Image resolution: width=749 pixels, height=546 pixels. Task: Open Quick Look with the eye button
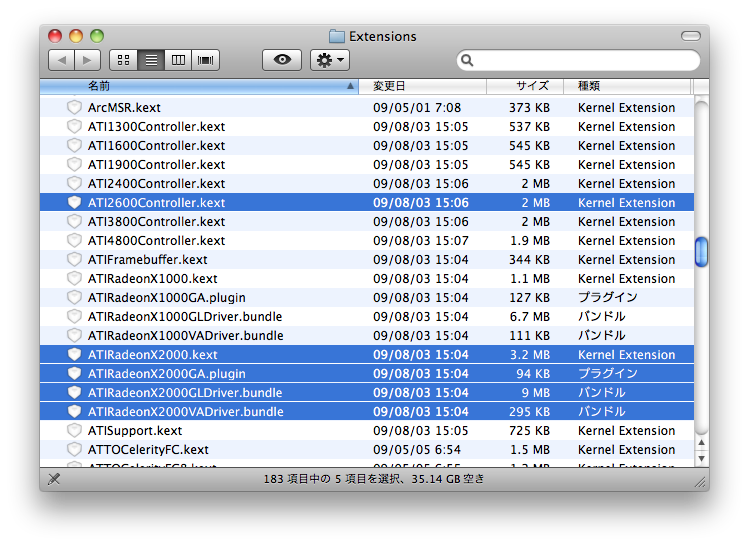tap(282, 60)
